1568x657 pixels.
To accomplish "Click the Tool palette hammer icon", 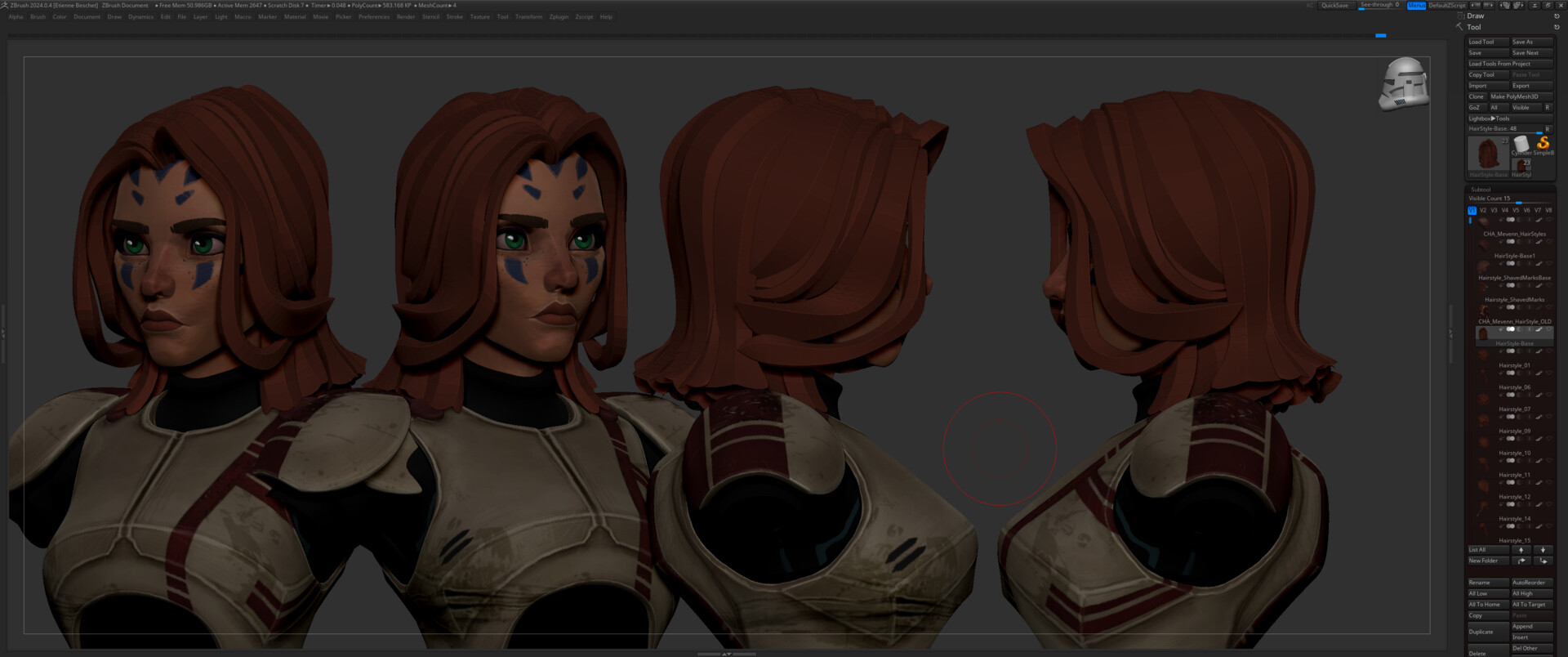I will pos(1459,26).
